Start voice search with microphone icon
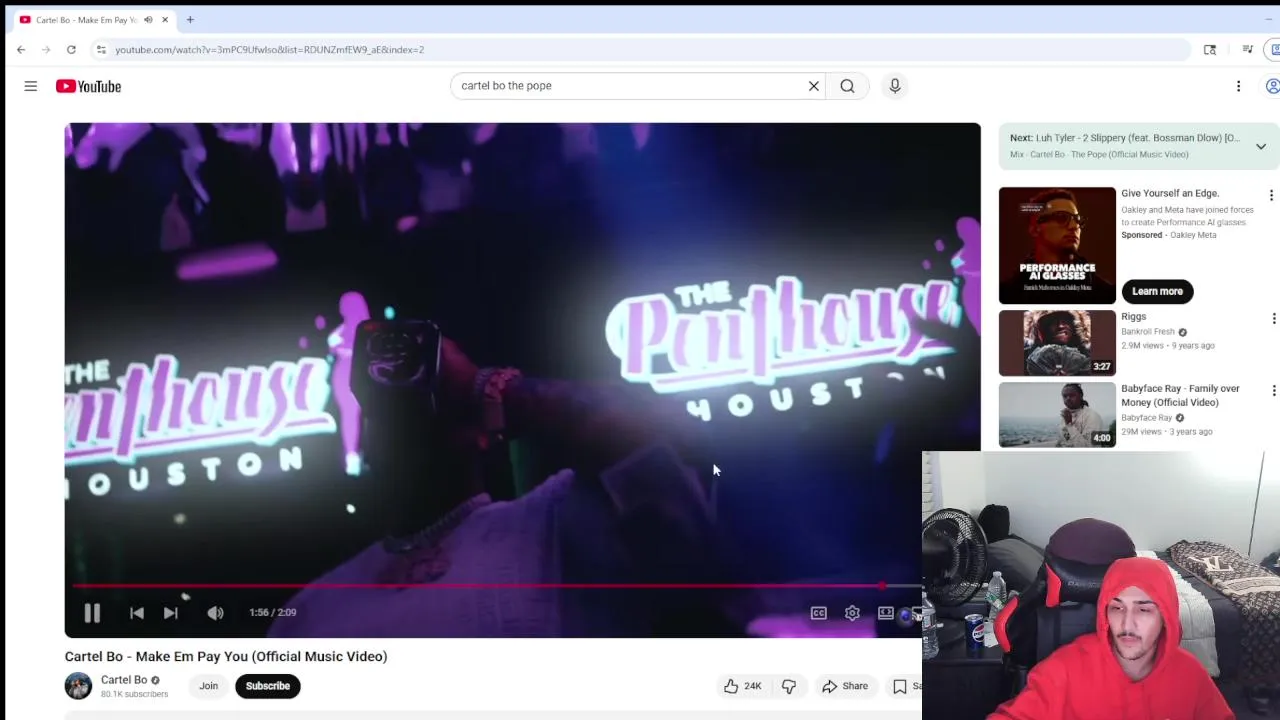 coord(895,86)
